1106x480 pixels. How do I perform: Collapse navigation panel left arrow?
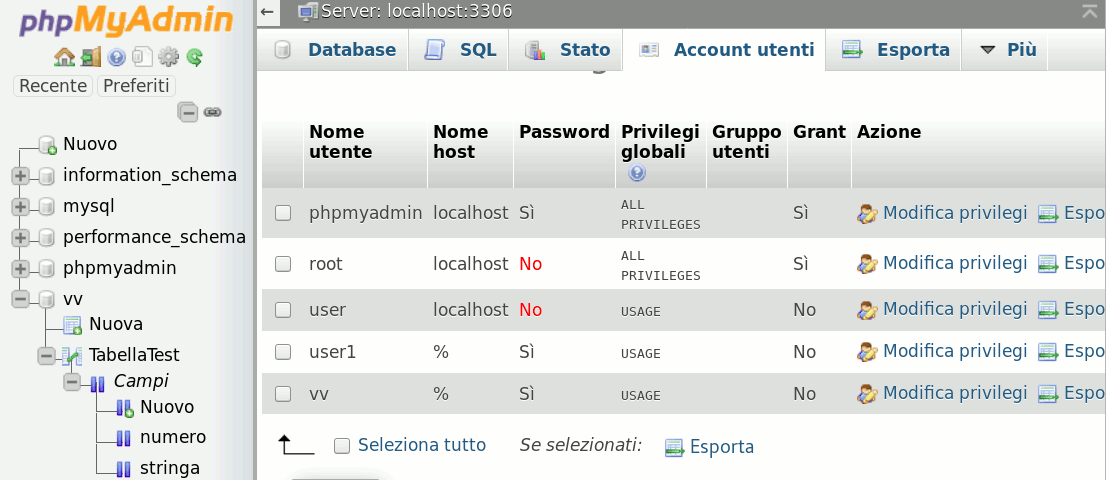(267, 11)
